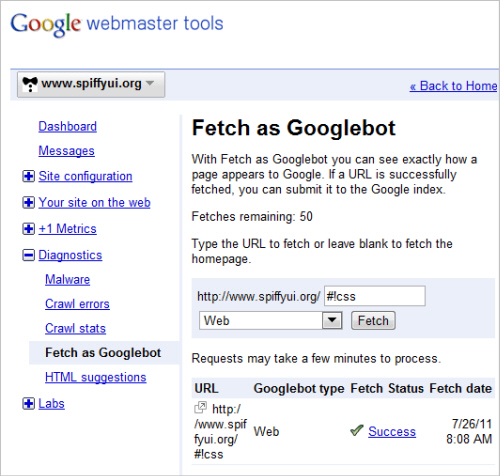Click the spiffyui.org site favicon
Image resolution: width=500 pixels, height=476 pixels.
[x=30, y=84]
